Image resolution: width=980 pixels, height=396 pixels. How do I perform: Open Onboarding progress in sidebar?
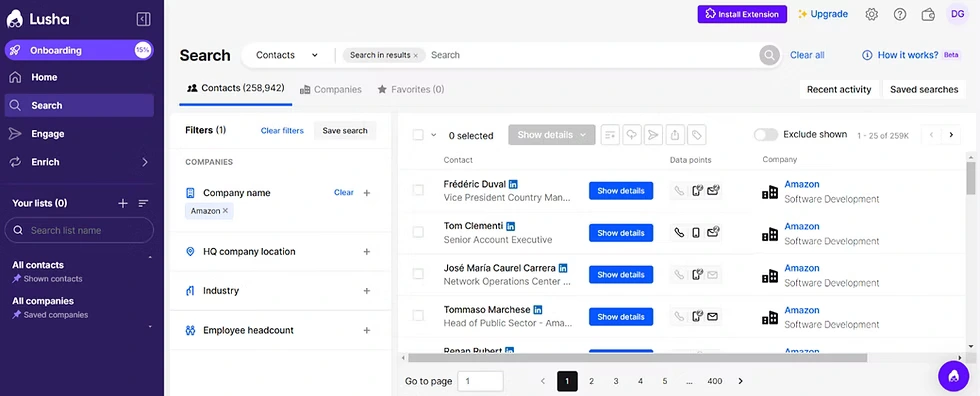coord(79,50)
